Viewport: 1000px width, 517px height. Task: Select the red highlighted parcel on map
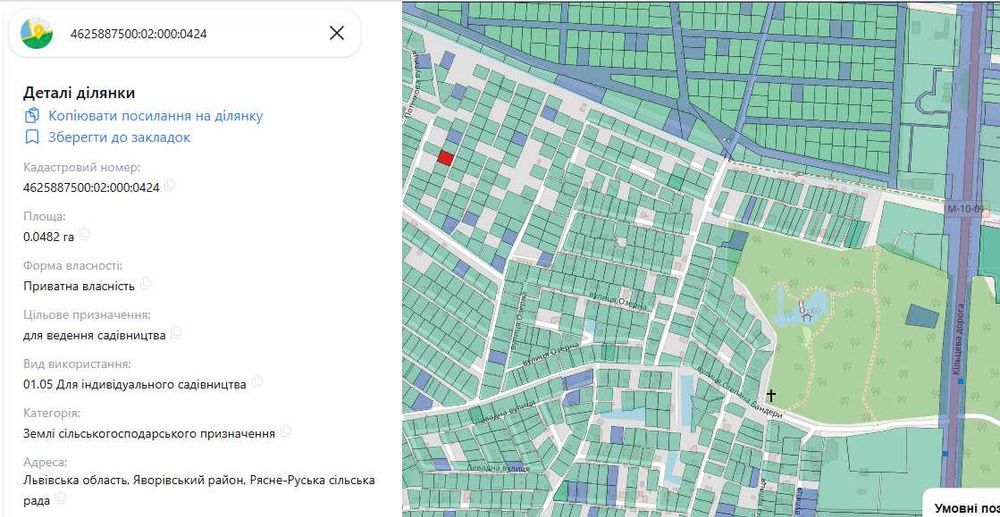(x=446, y=157)
